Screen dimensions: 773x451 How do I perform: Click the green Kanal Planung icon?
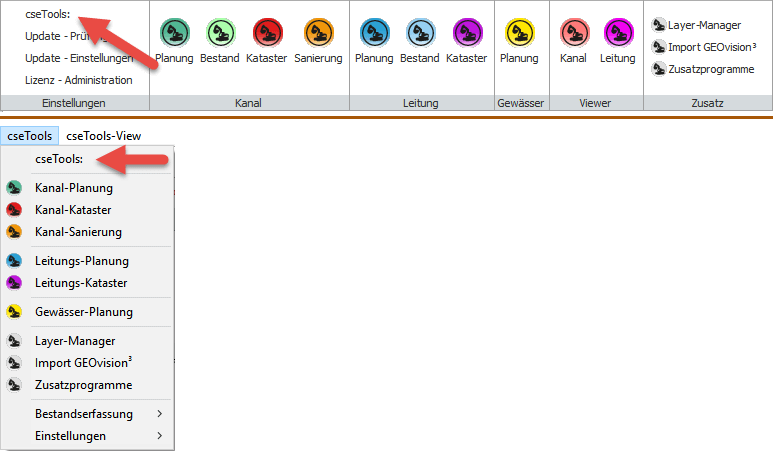click(x=175, y=34)
